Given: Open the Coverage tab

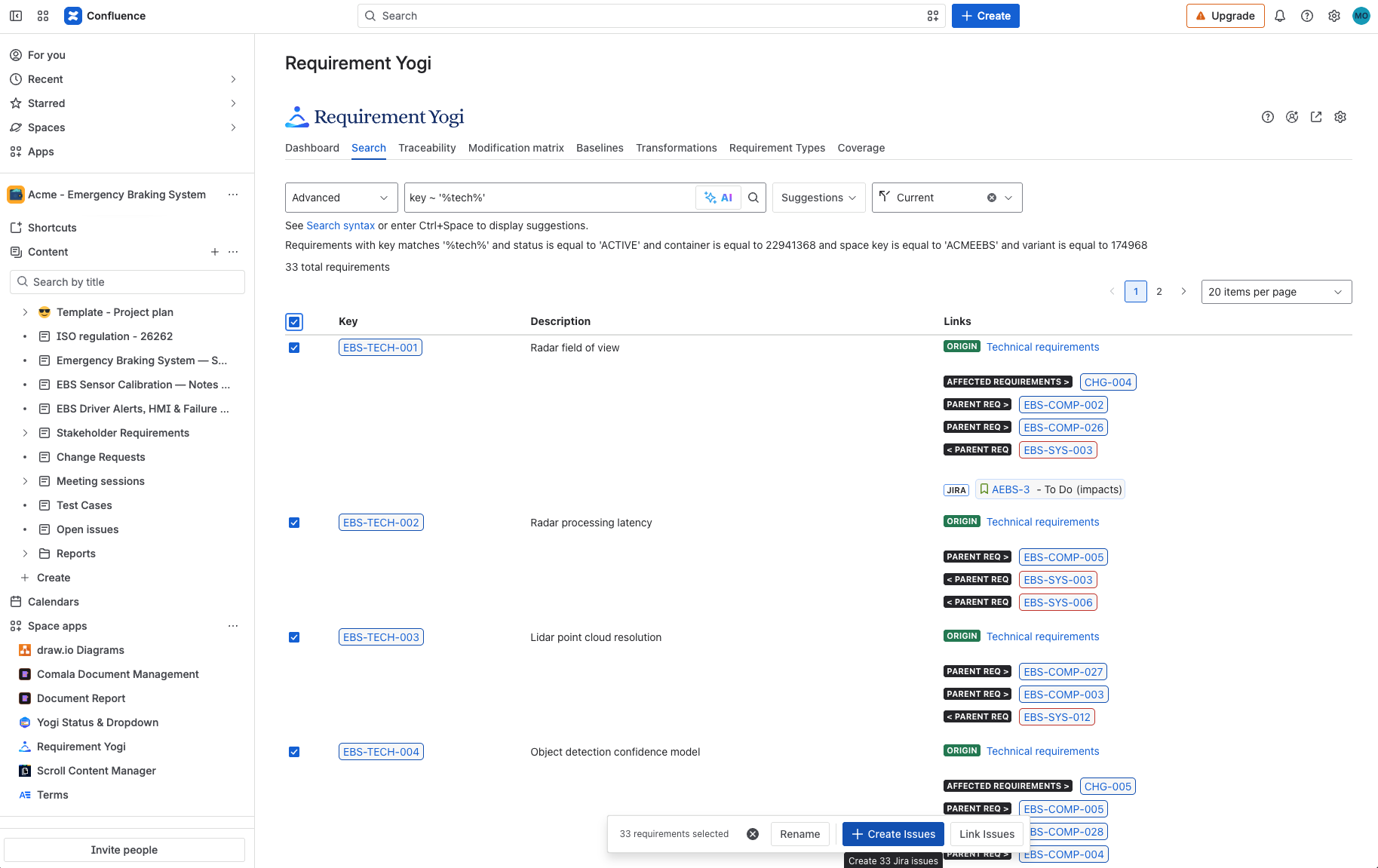Looking at the screenshot, I should point(861,148).
